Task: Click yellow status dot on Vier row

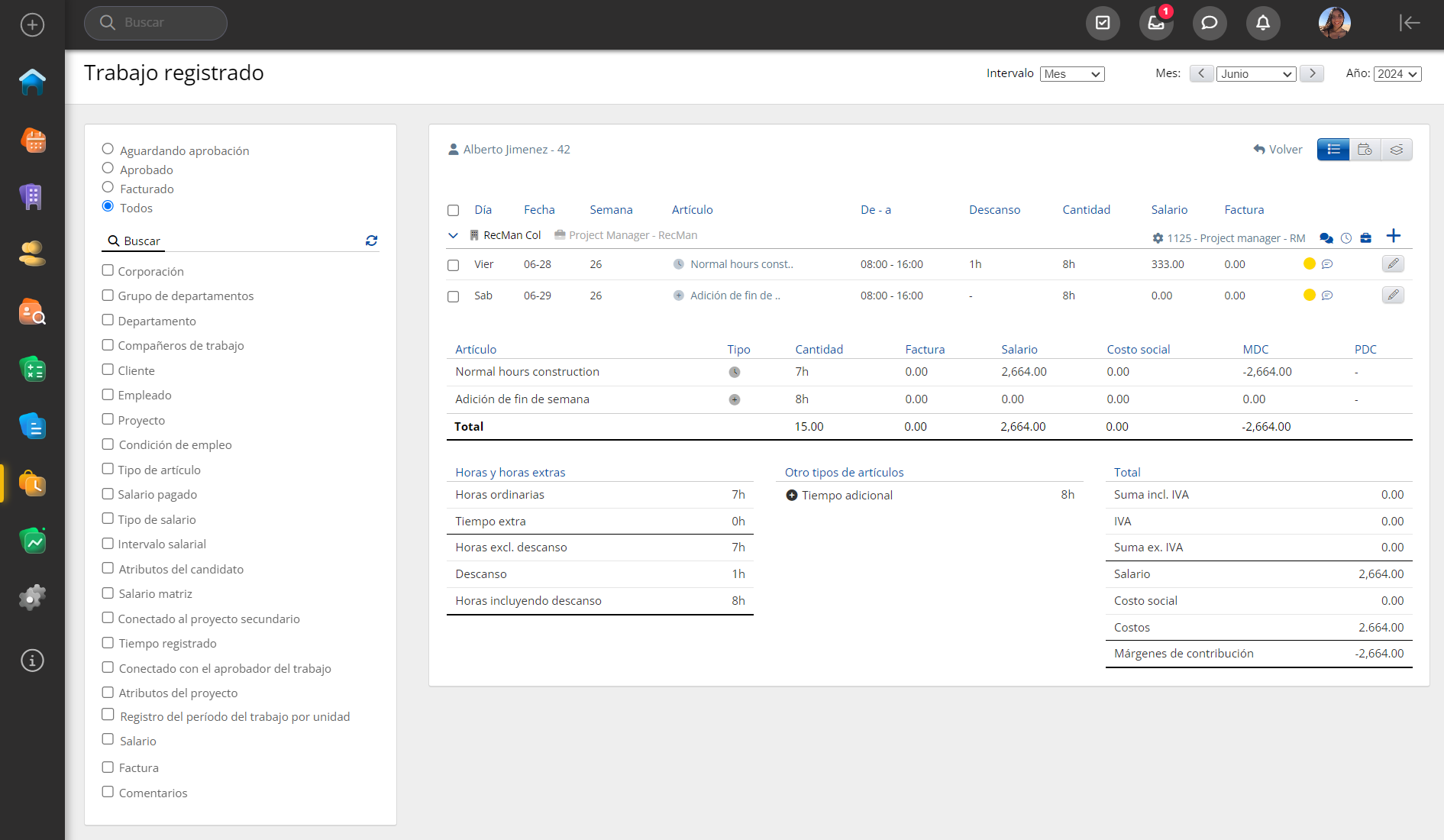Action: pos(1309,264)
